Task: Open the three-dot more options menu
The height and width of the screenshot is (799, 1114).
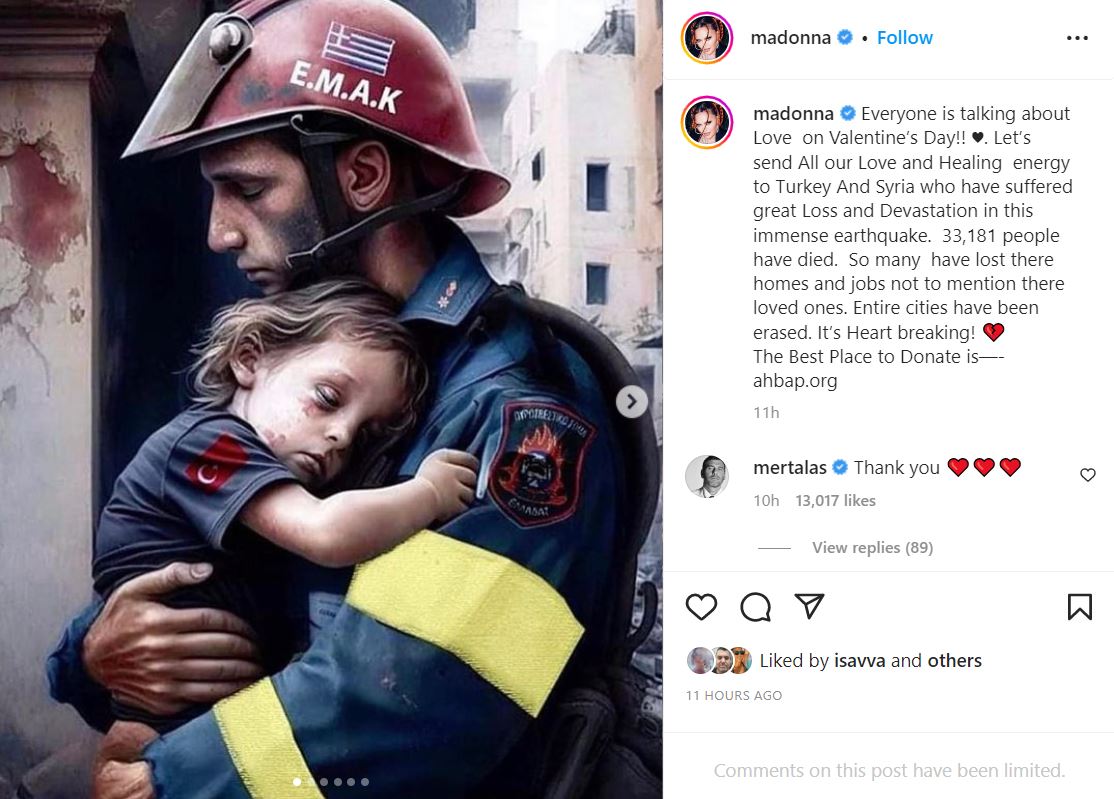Action: tap(1077, 38)
